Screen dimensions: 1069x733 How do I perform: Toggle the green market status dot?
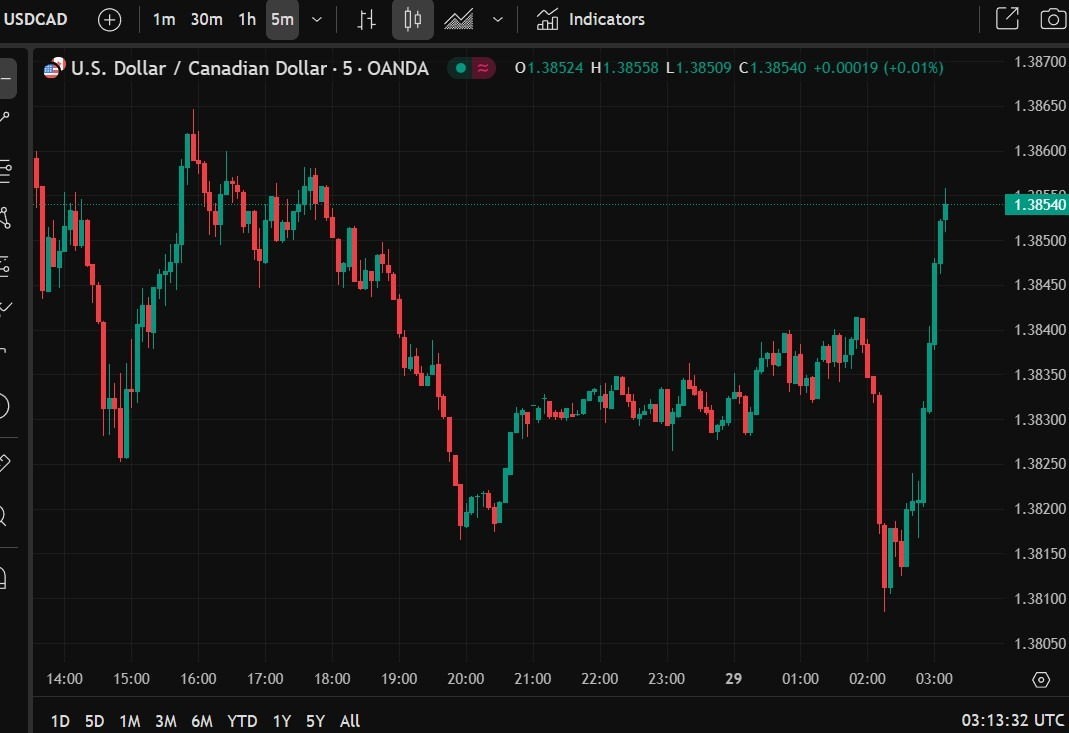tap(461, 68)
